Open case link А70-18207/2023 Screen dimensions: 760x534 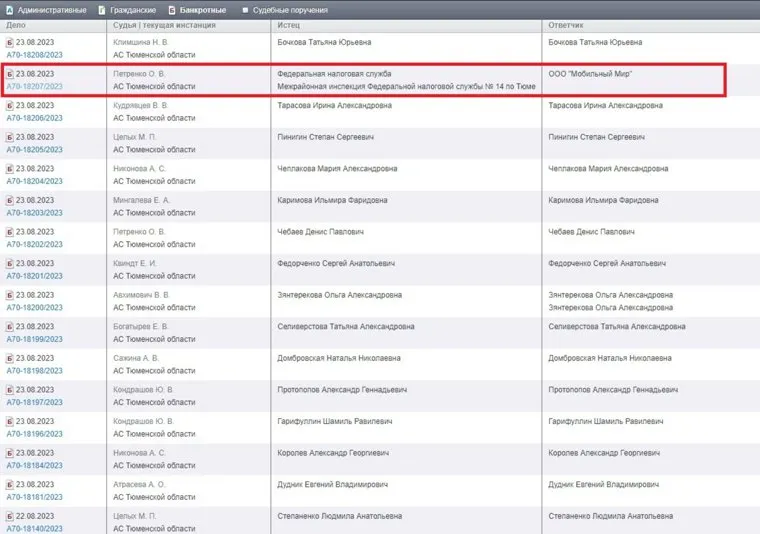click(x=35, y=87)
